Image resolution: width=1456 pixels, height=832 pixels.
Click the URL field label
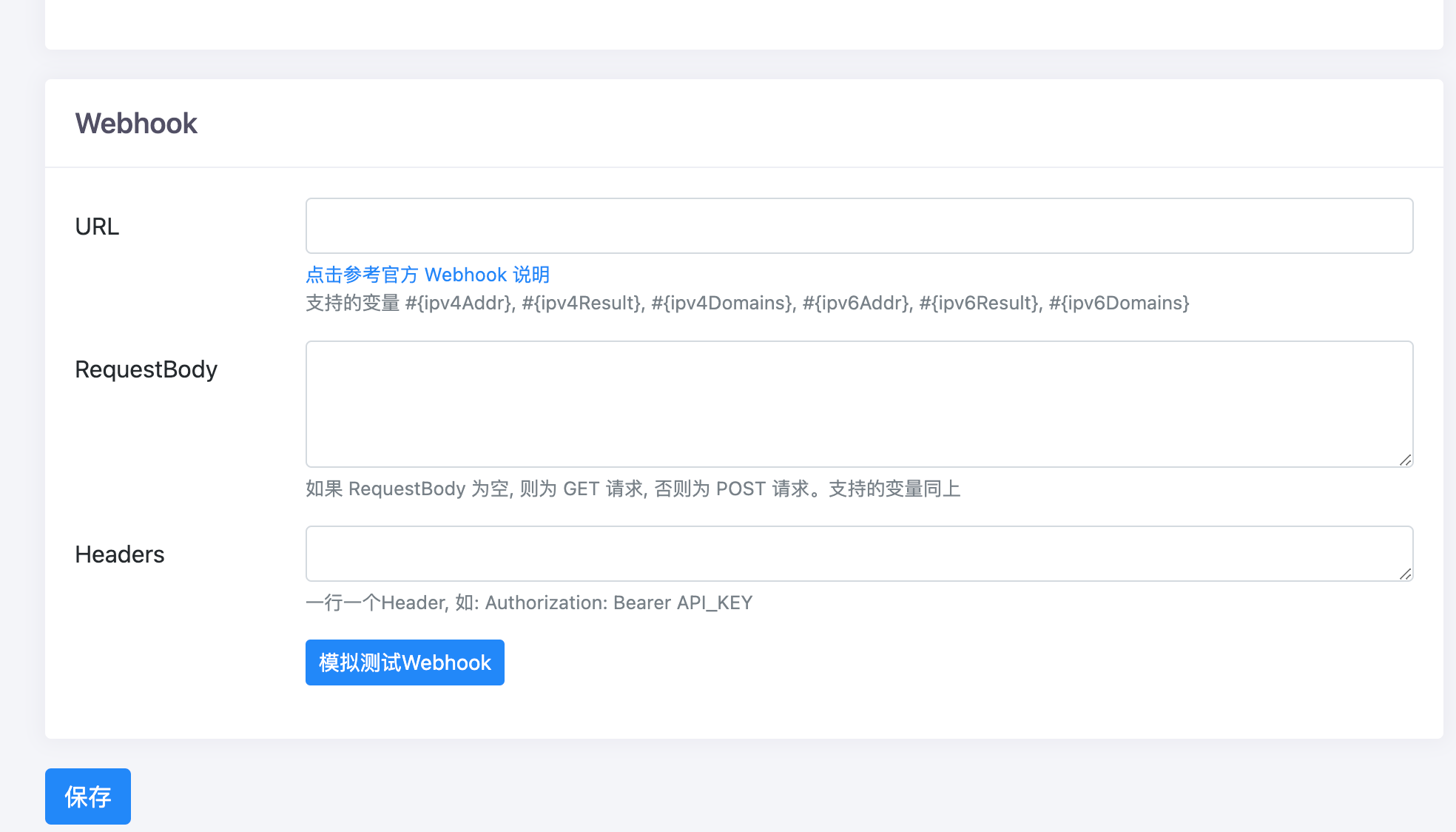97,227
